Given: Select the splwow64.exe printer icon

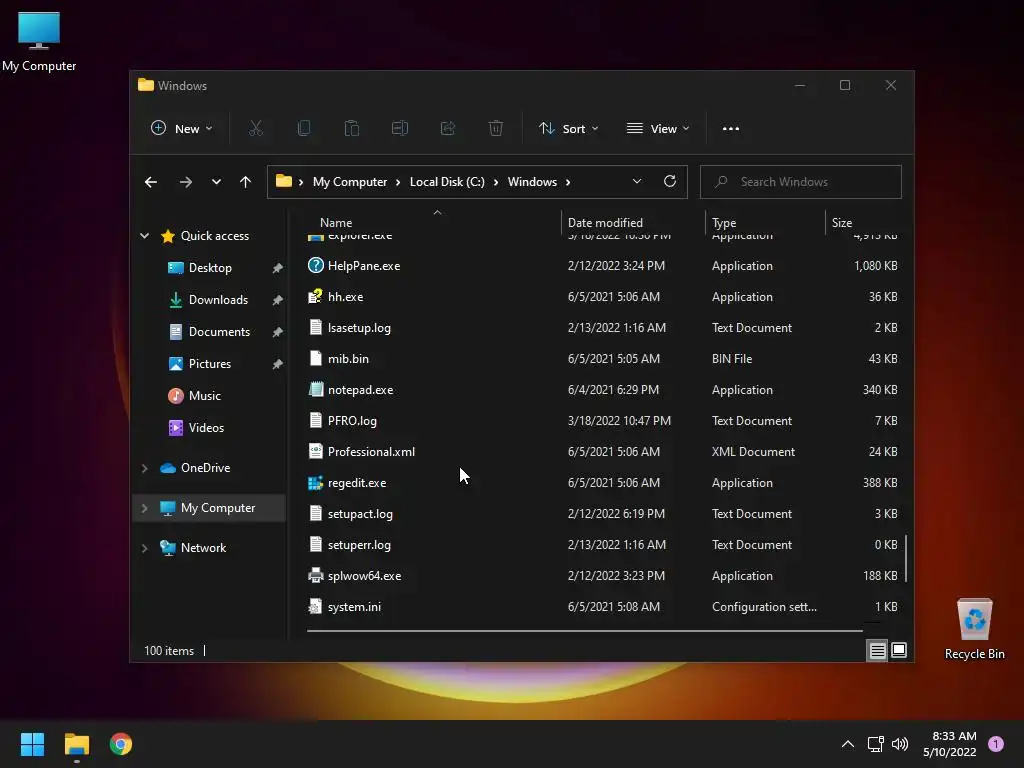Looking at the screenshot, I should (x=315, y=575).
